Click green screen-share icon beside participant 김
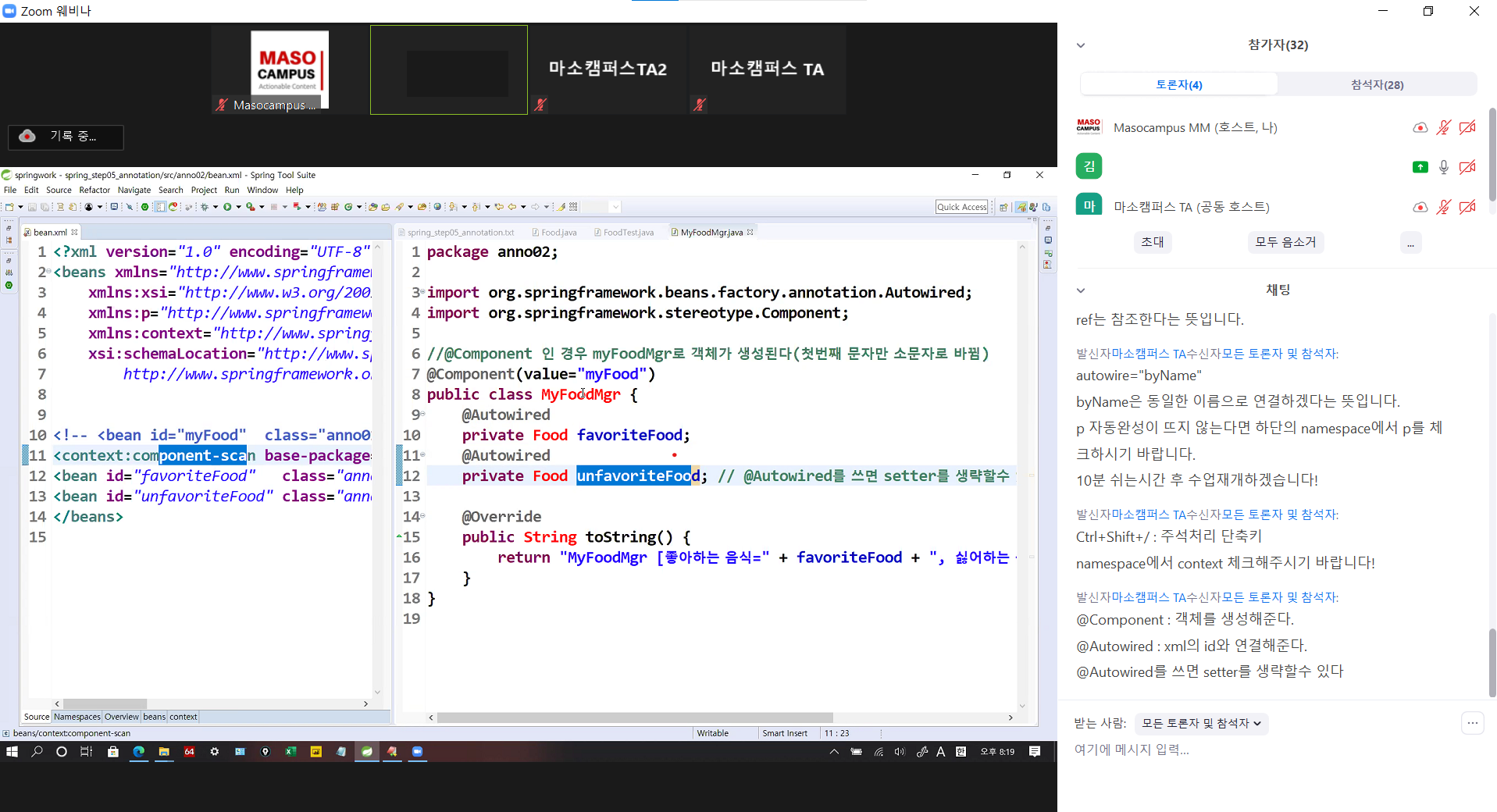 click(1420, 167)
